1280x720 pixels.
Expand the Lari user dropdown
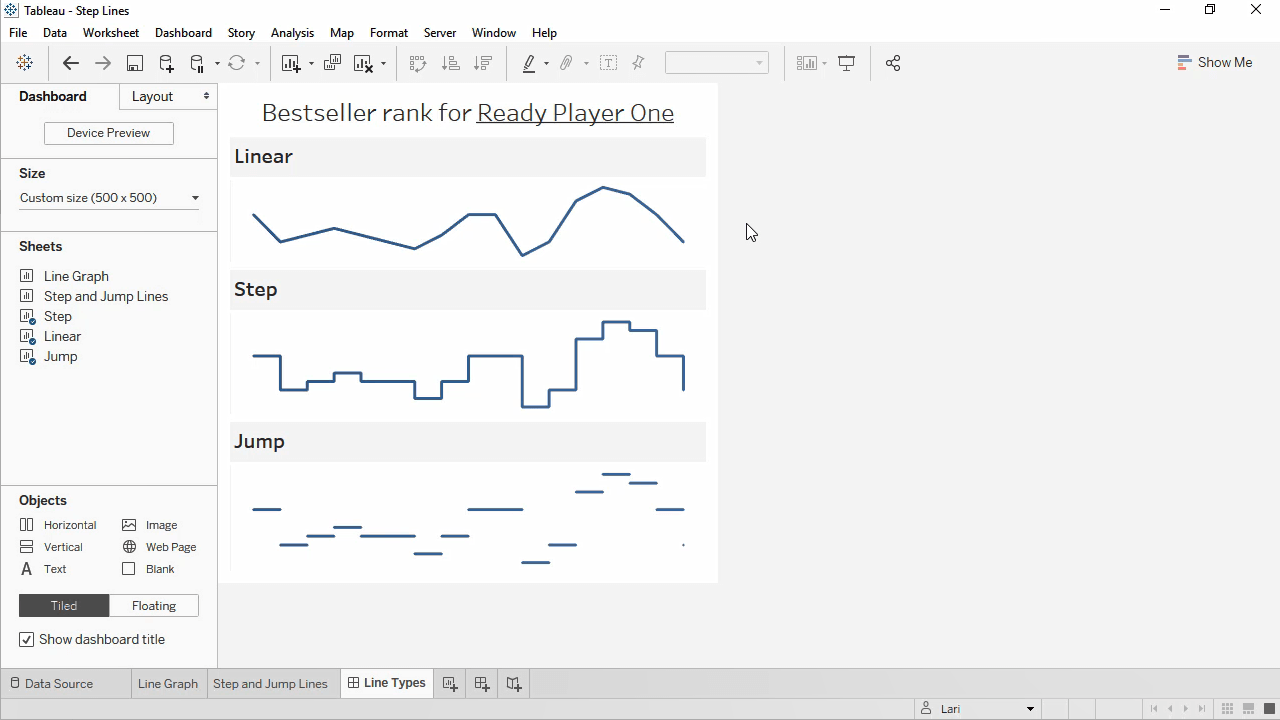click(1030, 709)
